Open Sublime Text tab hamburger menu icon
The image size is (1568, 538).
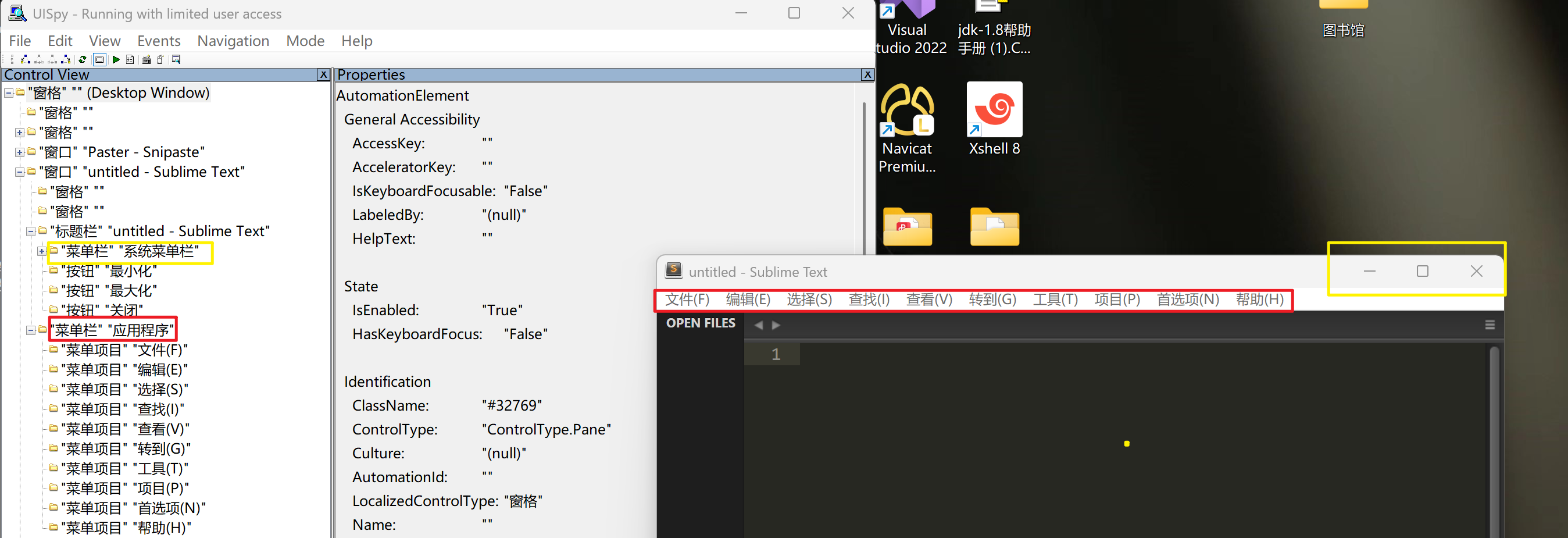tap(1490, 325)
